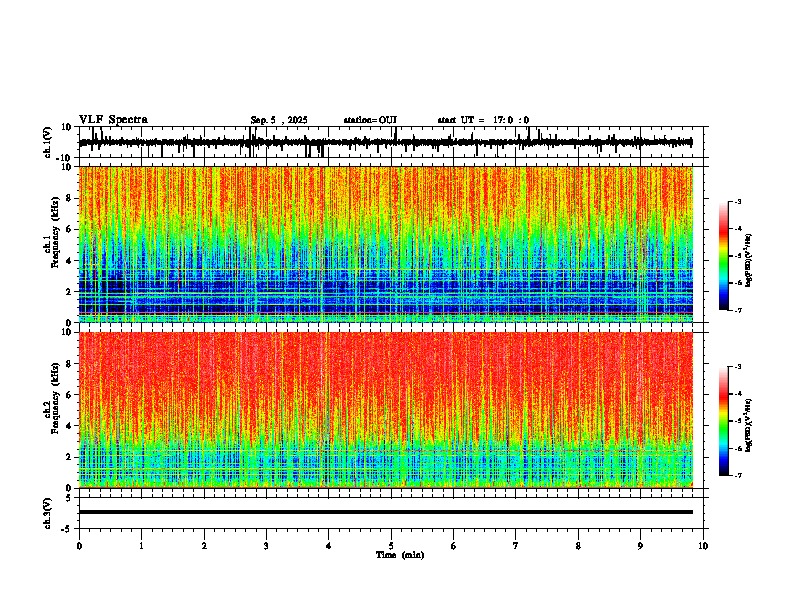Click the ch.2 colorbar legend label text

pos(749,425)
